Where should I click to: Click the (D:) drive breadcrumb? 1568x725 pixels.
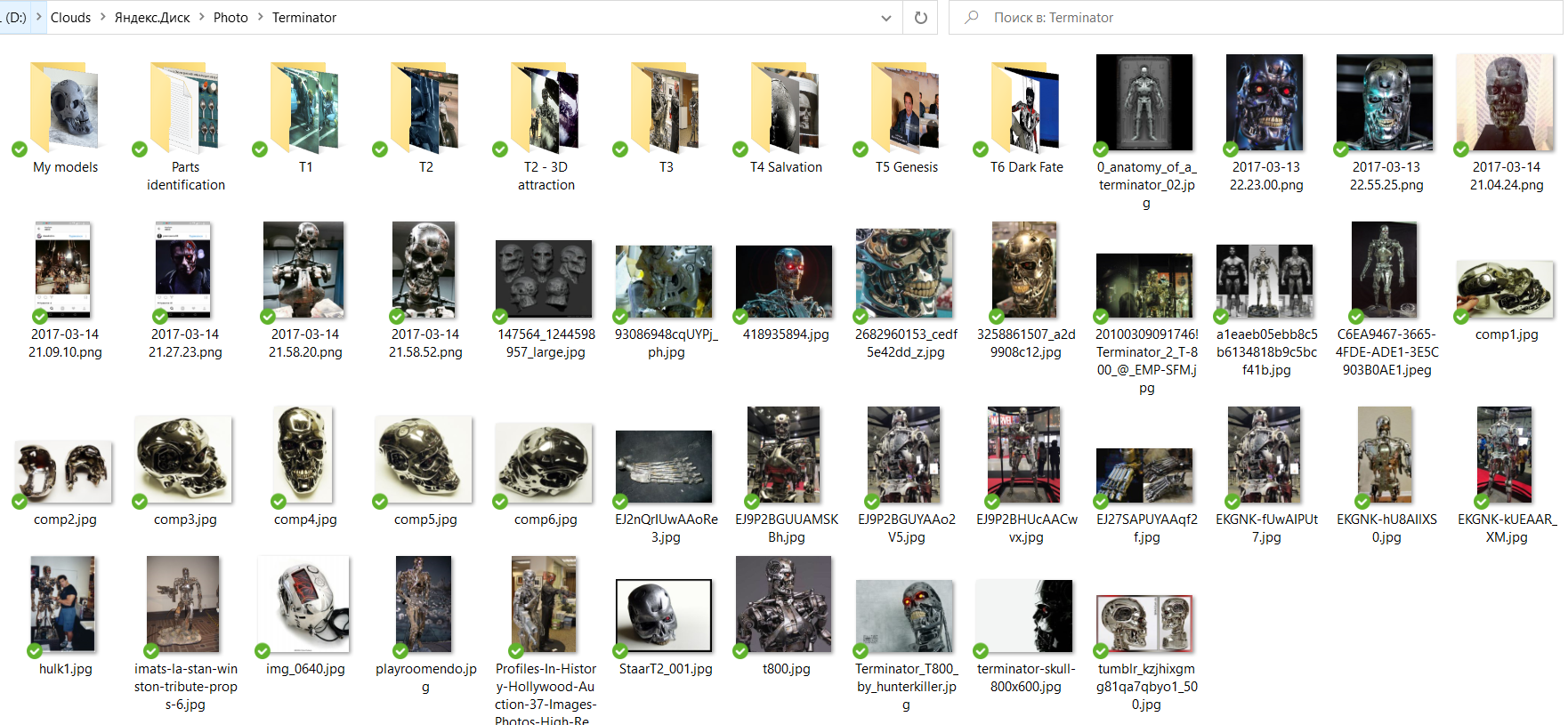point(15,18)
